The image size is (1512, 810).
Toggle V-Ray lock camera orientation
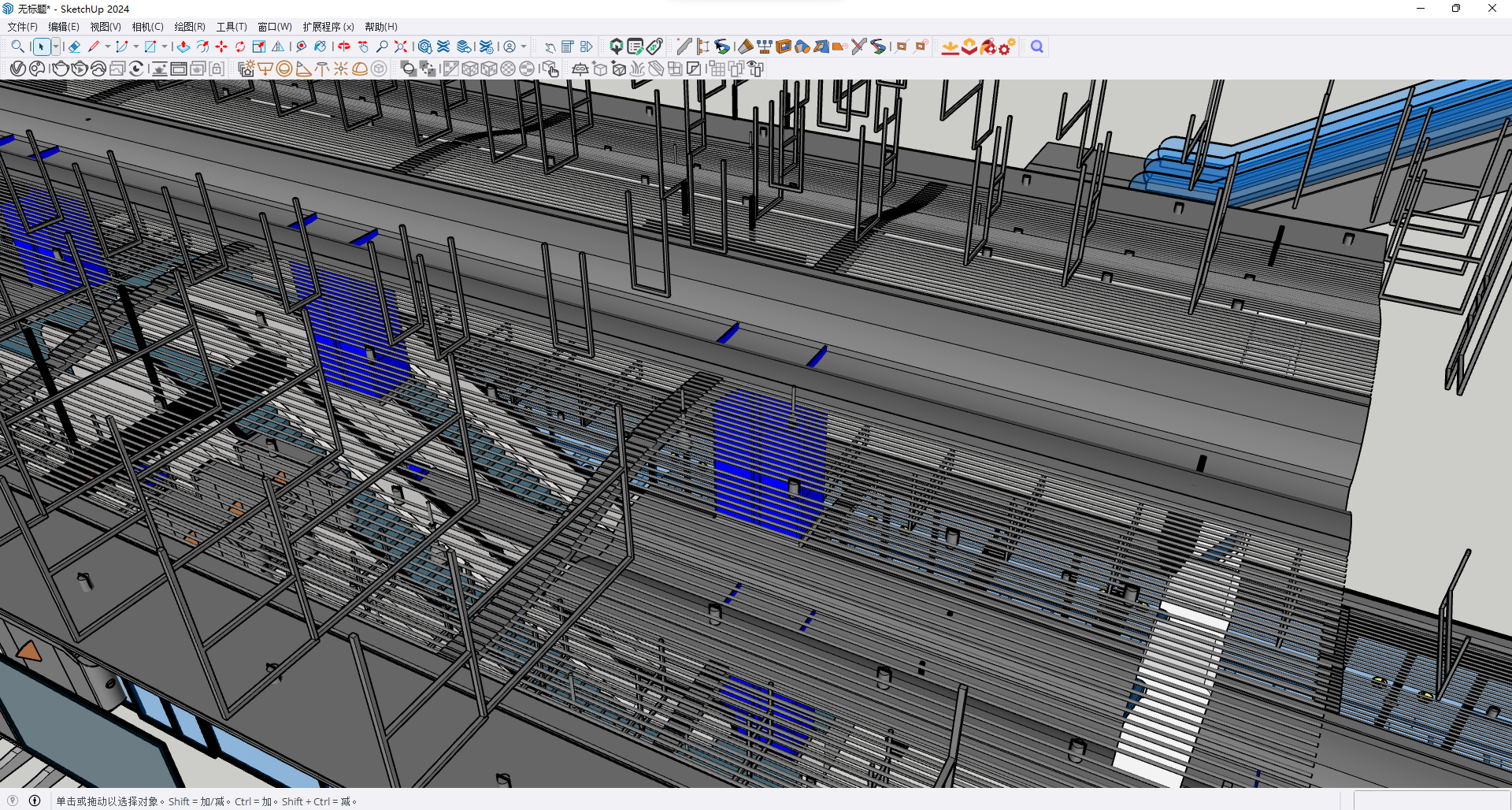[x=217, y=69]
